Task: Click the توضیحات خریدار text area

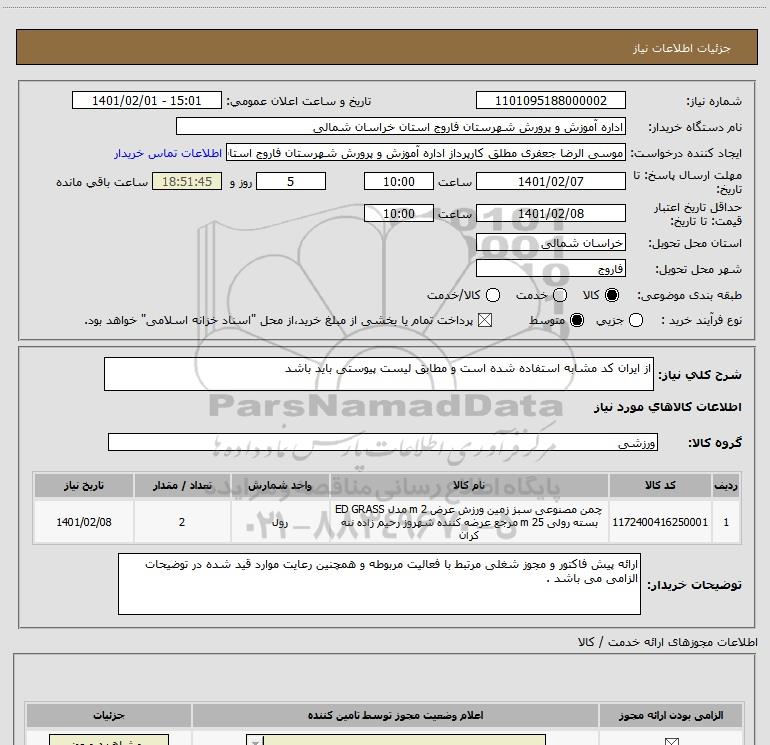Action: pyautogui.click(x=379, y=584)
